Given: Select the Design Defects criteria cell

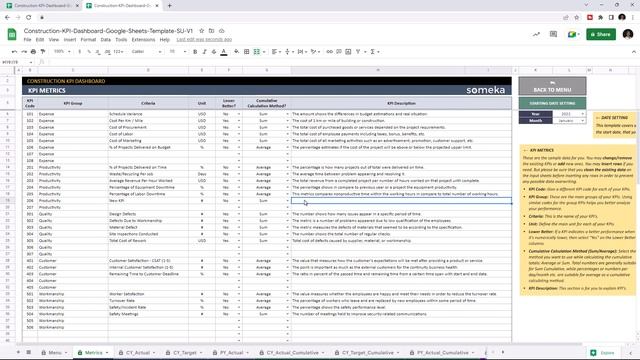Looking at the screenshot, I should tap(148, 214).
